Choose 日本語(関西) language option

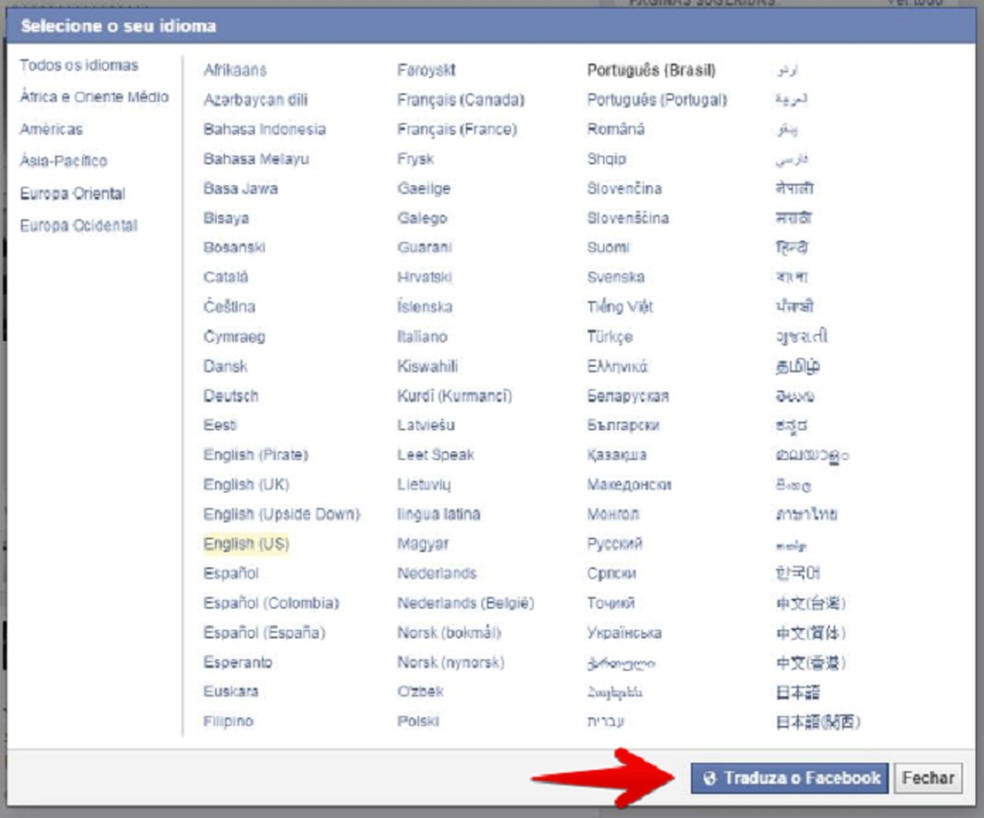[818, 722]
